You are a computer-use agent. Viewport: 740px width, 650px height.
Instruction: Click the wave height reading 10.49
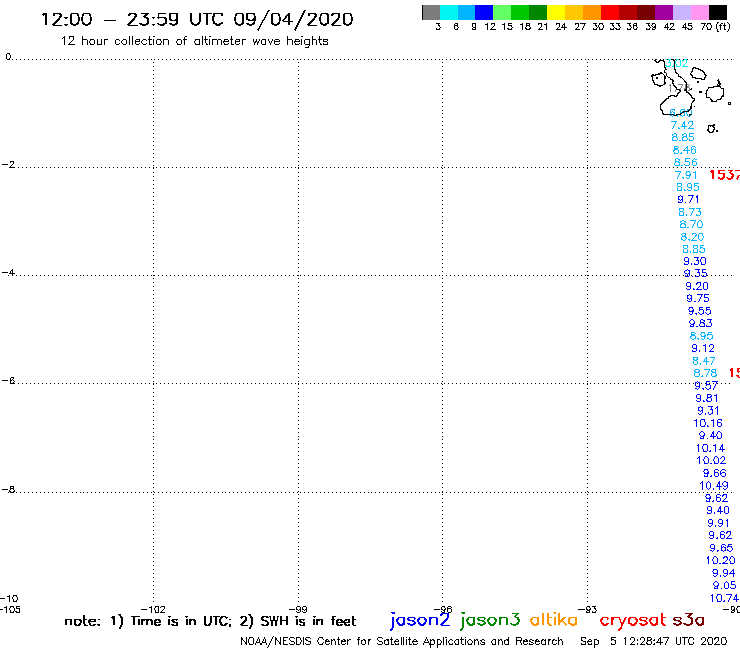[714, 486]
